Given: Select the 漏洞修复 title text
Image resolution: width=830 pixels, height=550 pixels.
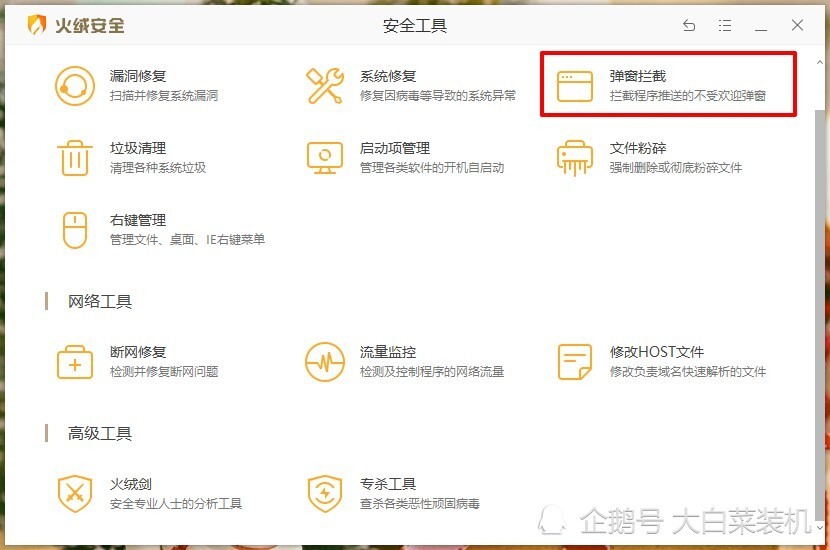Looking at the screenshot, I should coord(138,76).
